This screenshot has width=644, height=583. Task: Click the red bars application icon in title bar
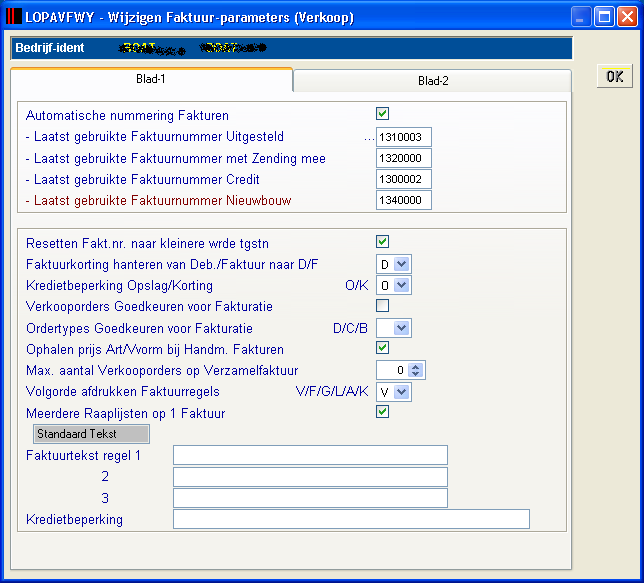pos(14,17)
